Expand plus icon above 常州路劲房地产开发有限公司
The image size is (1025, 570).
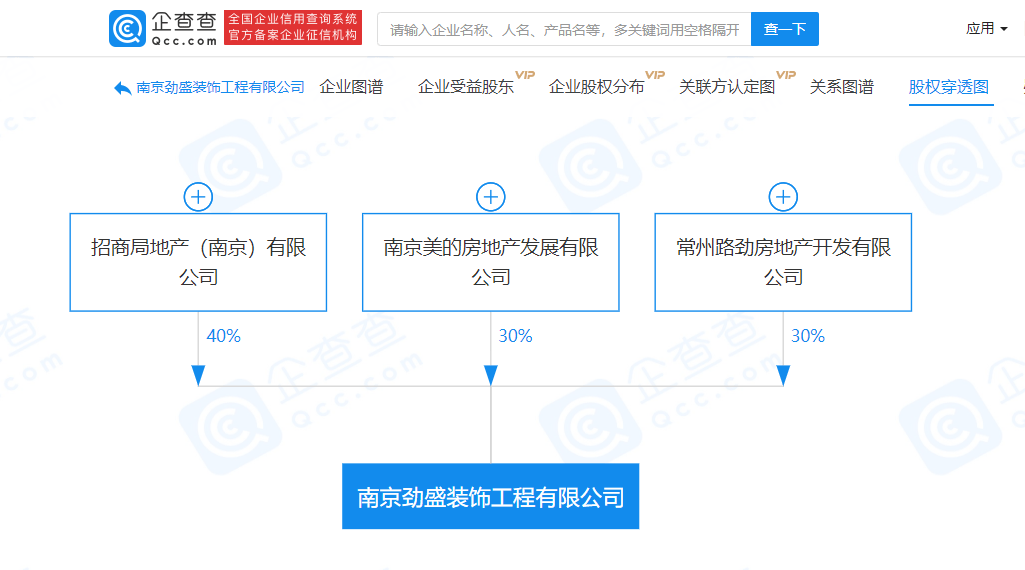(x=783, y=197)
